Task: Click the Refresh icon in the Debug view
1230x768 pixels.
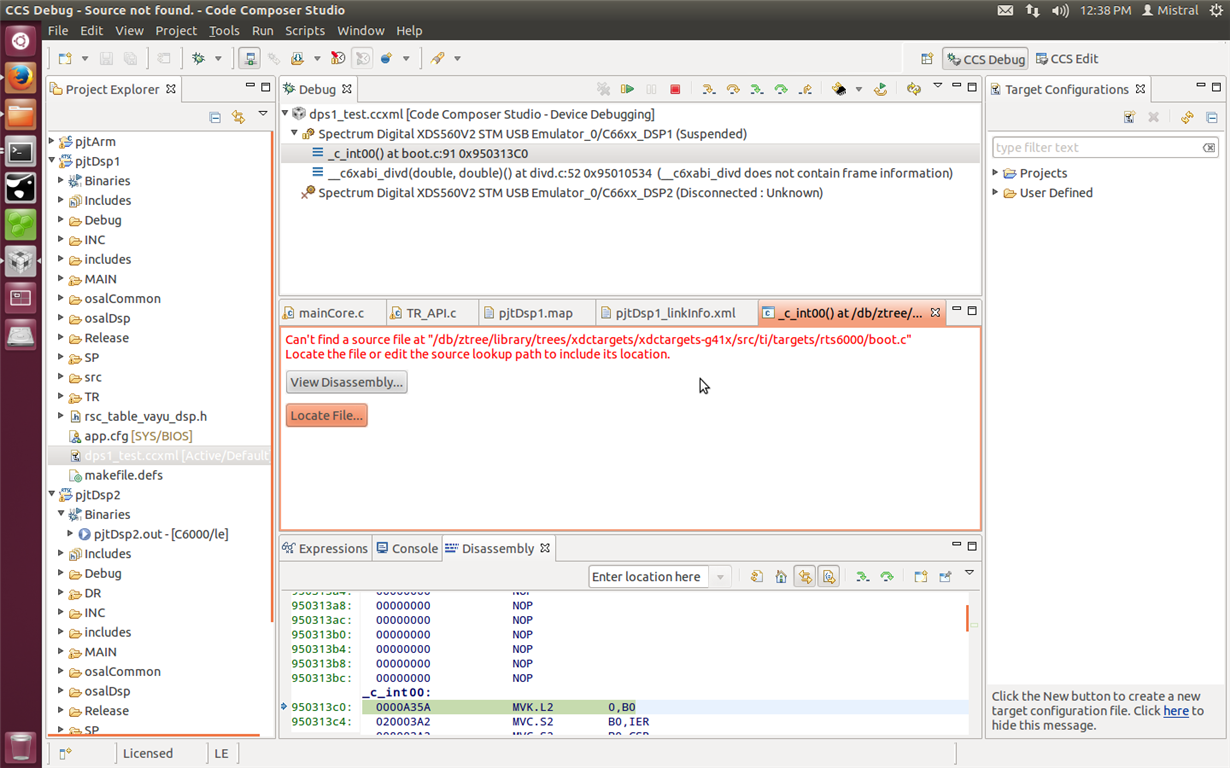Action: (913, 89)
